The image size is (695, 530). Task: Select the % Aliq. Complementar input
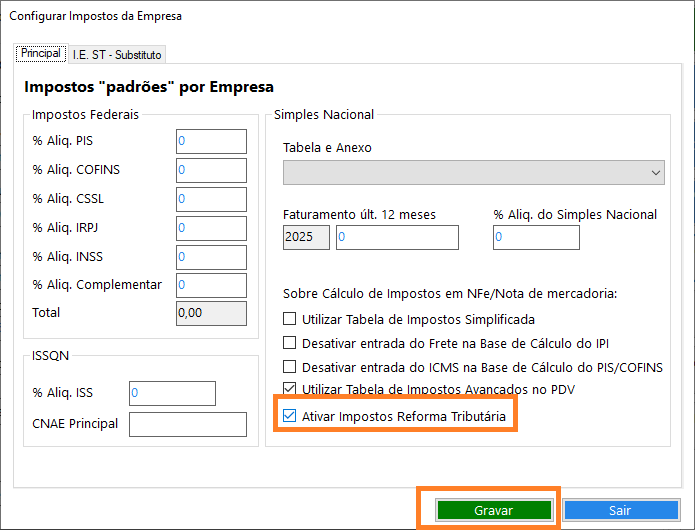tap(211, 285)
